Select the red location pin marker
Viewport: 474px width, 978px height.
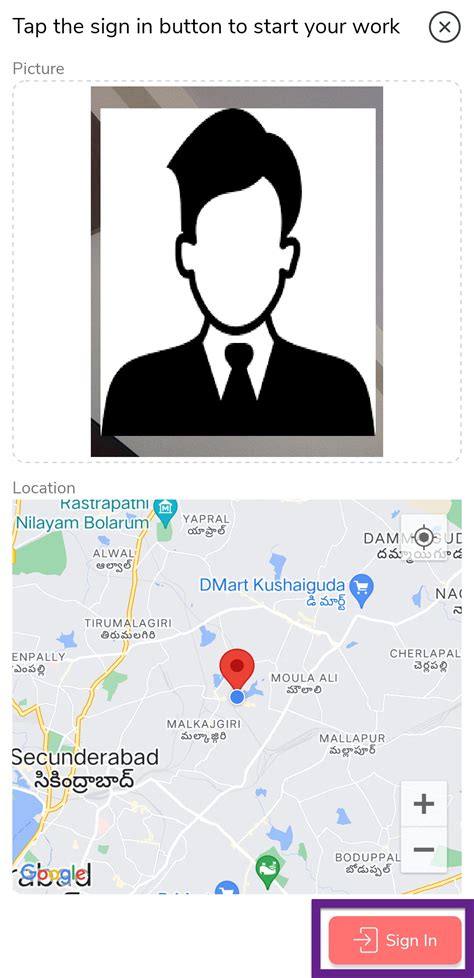coord(237,669)
